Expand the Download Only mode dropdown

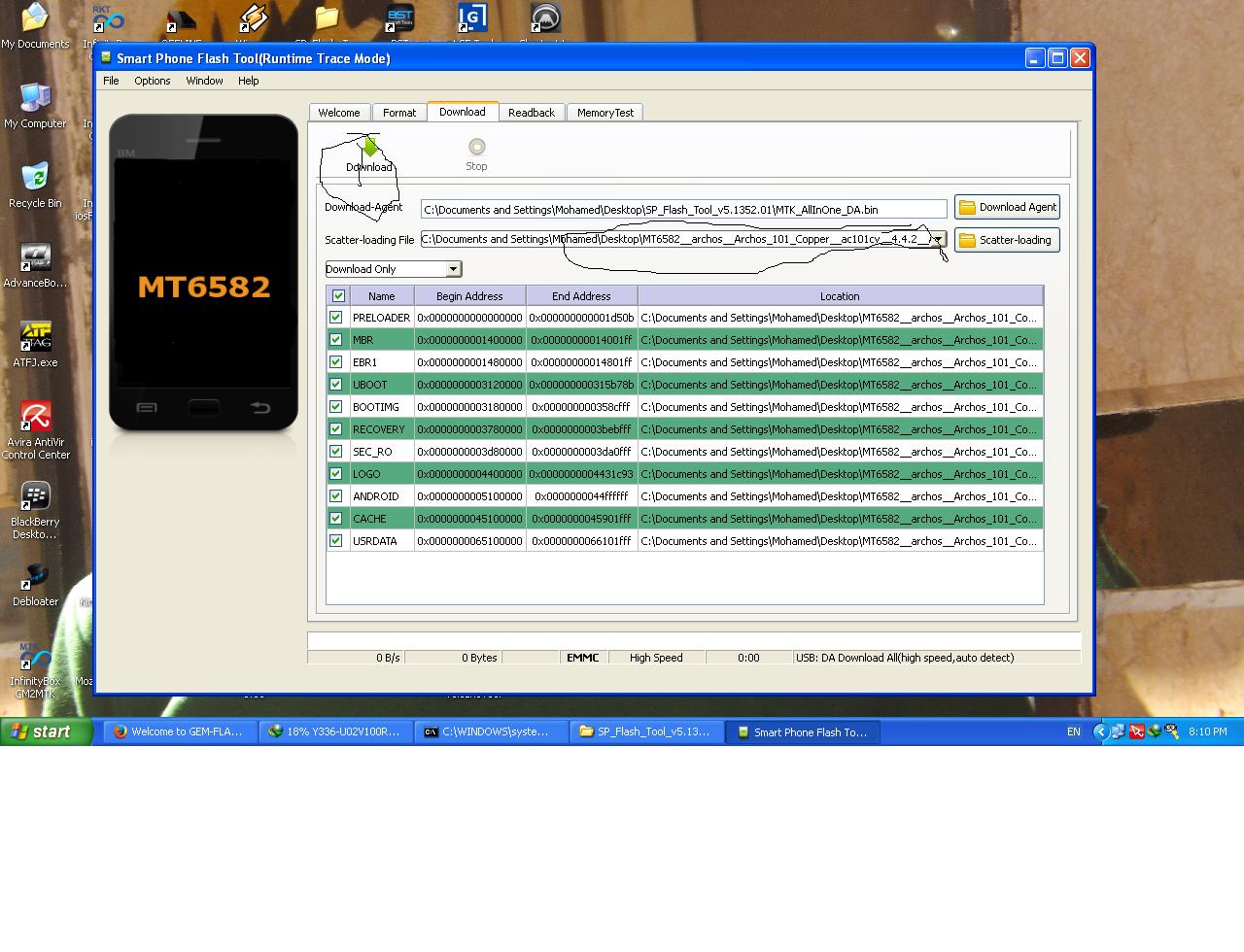453,269
